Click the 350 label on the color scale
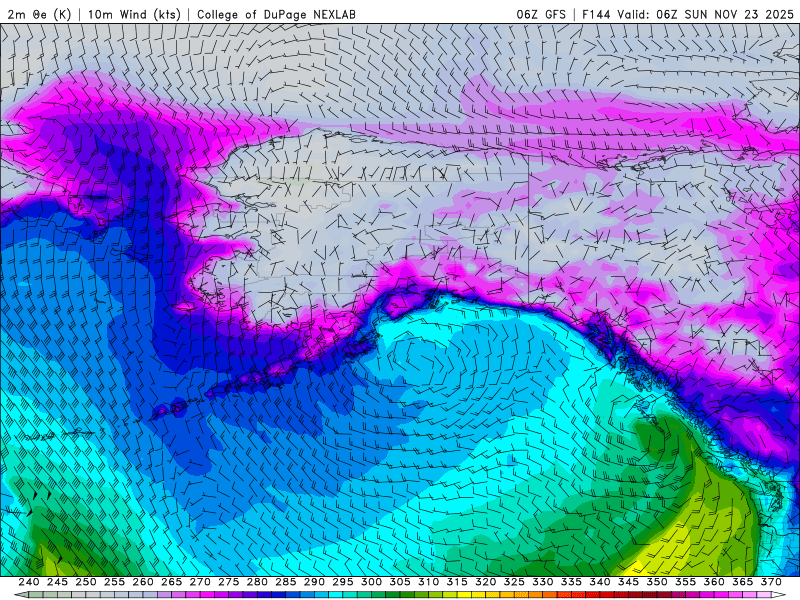The width and height of the screenshot is (800, 600). coord(657,582)
